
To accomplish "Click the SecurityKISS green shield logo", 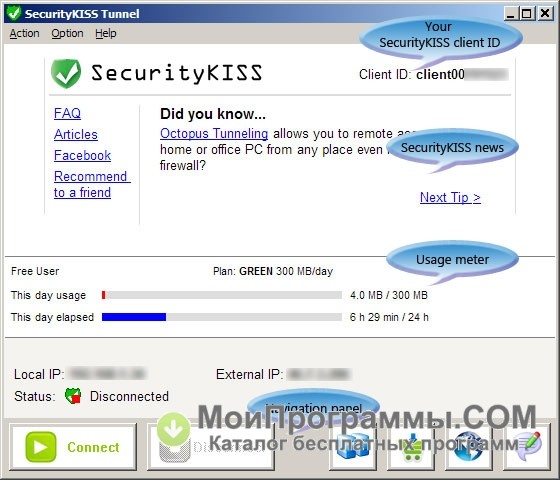I will point(66,74).
